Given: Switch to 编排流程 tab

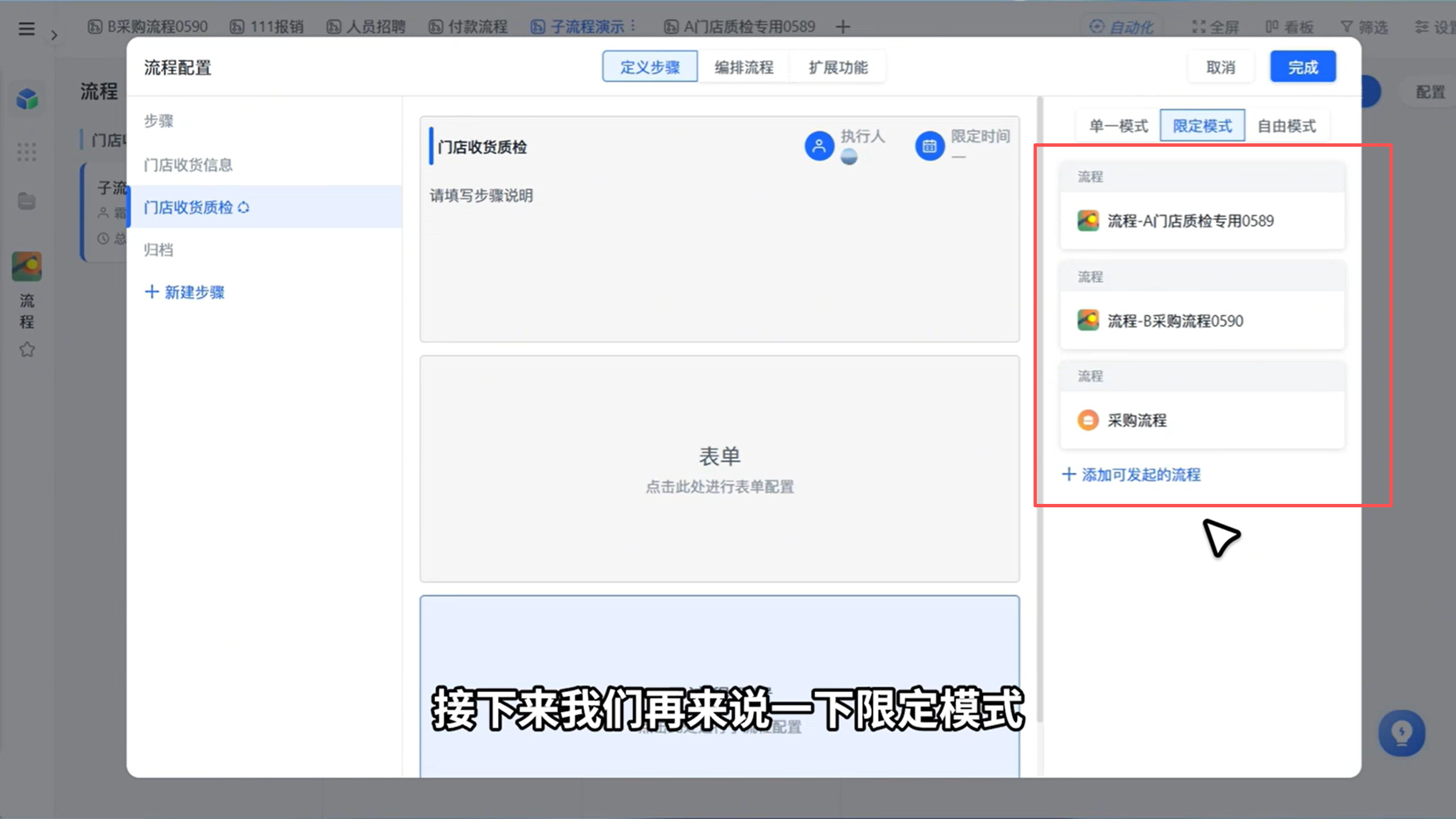Looking at the screenshot, I should [744, 67].
